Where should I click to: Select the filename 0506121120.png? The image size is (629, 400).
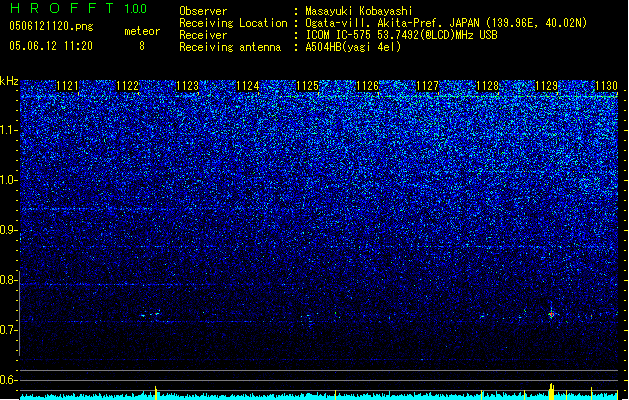51,27
